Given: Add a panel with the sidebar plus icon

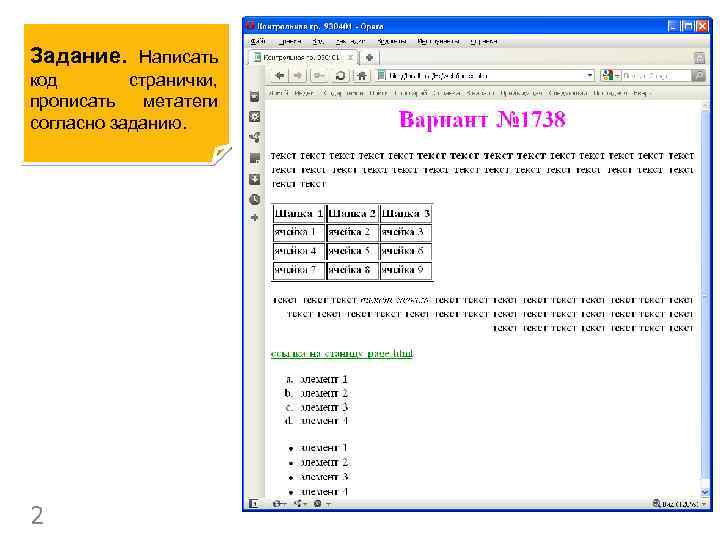Looking at the screenshot, I should [254, 218].
